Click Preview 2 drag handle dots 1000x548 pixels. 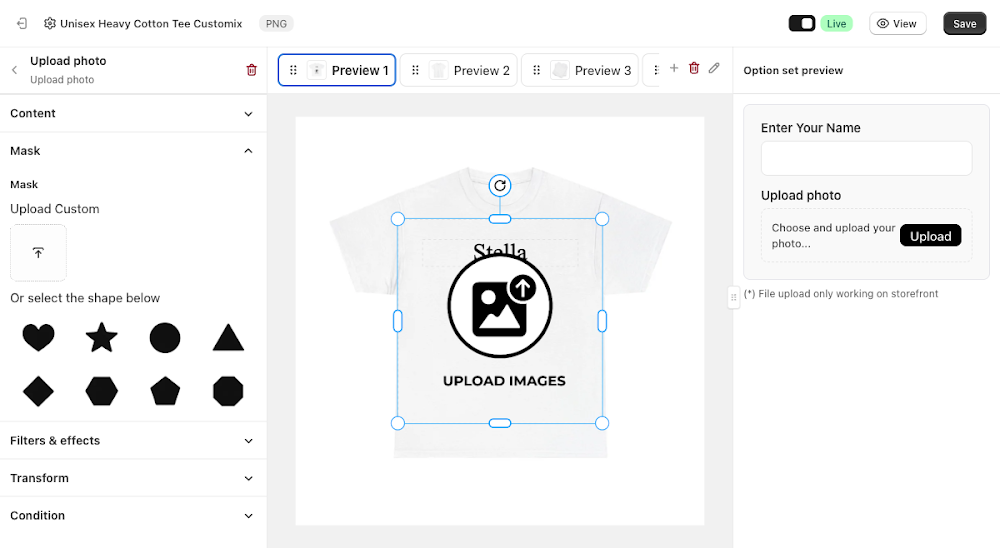click(x=415, y=70)
